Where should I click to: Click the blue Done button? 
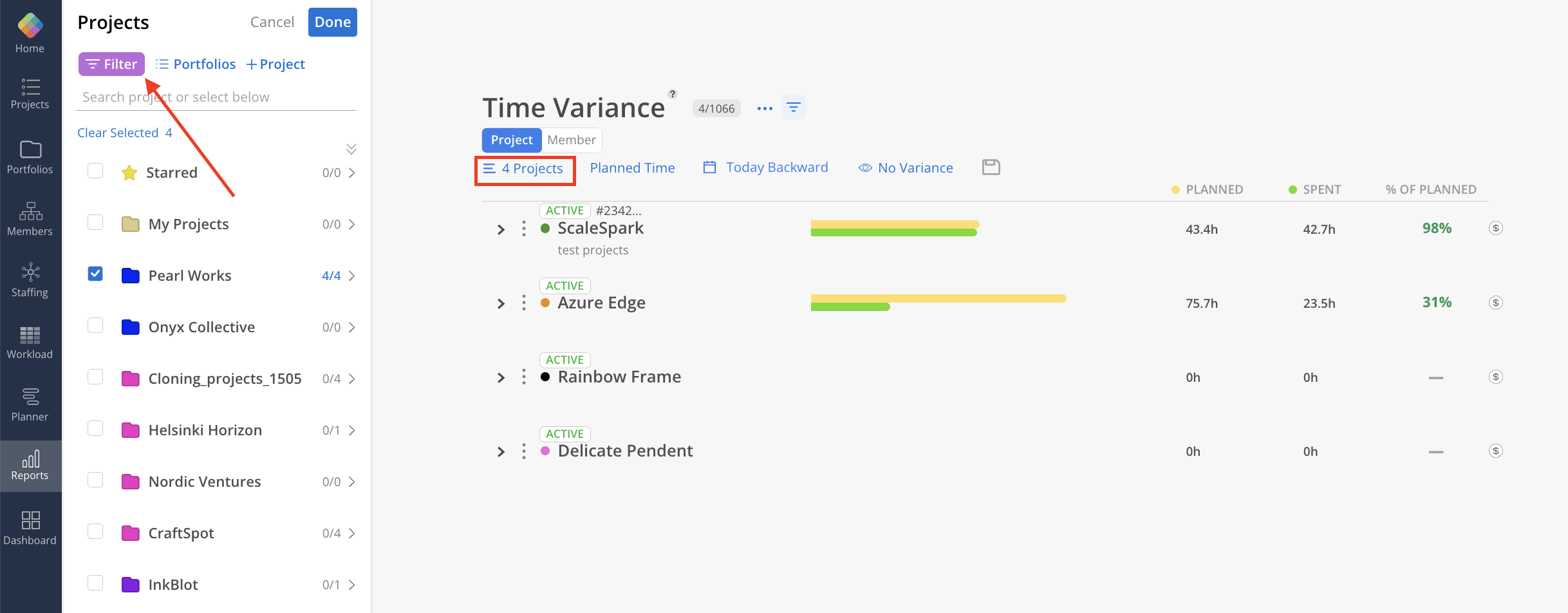coord(332,23)
